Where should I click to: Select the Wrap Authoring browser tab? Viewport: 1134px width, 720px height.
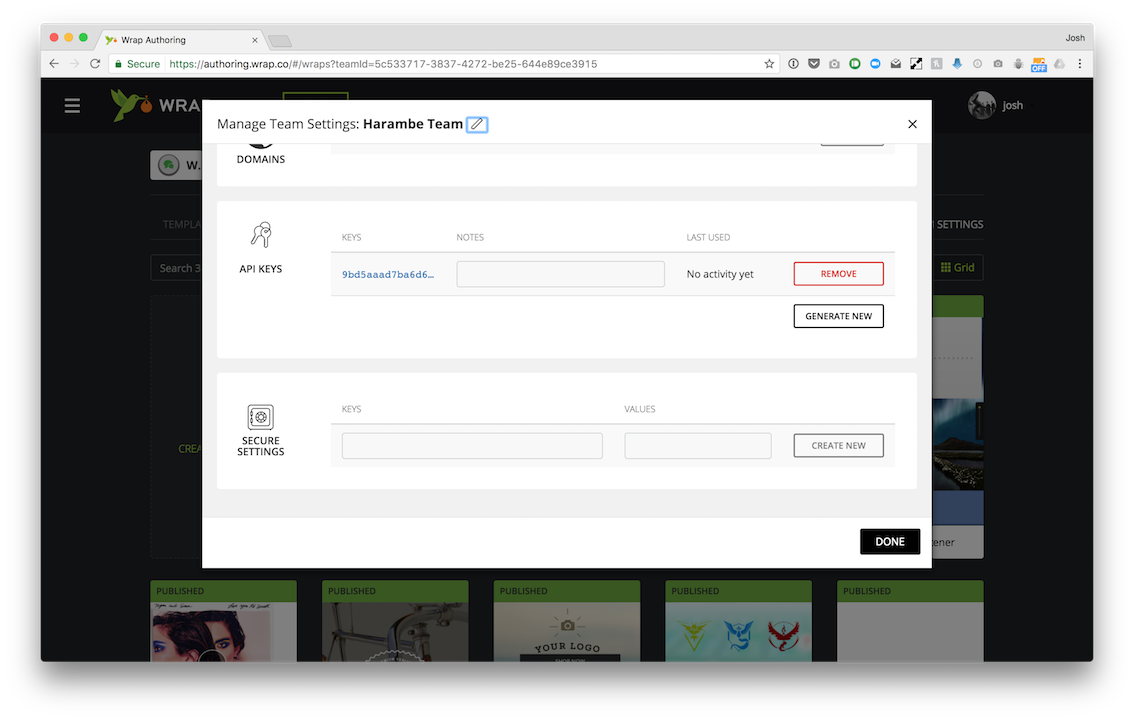click(x=181, y=40)
